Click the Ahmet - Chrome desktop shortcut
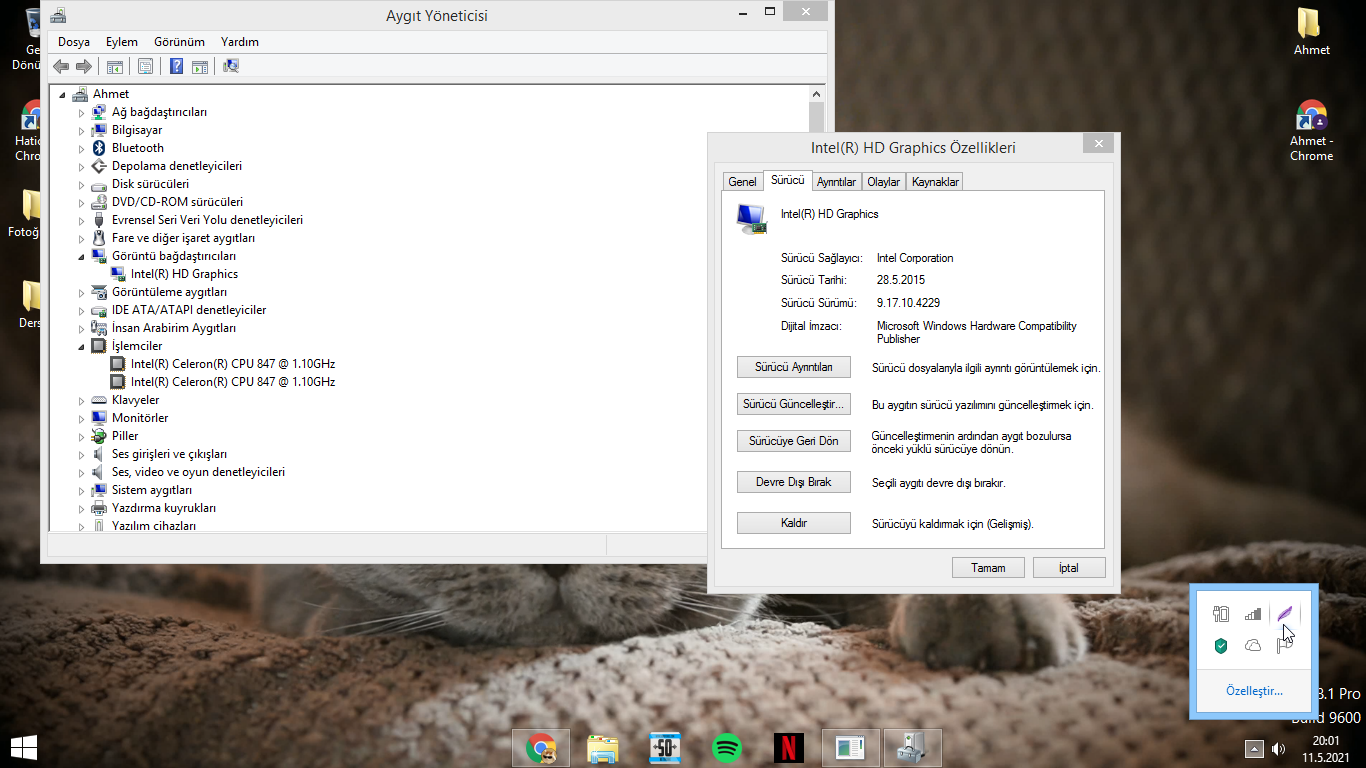Viewport: 1366px width, 768px height. (1311, 130)
